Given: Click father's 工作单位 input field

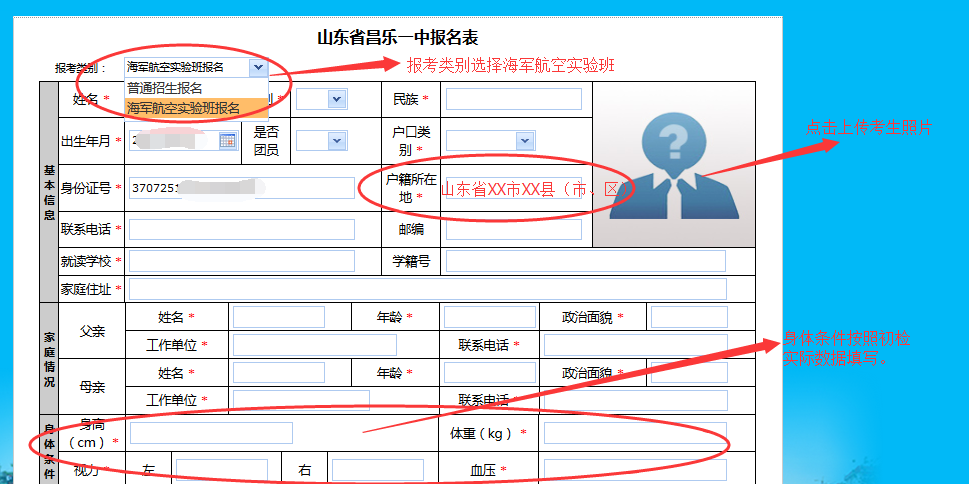Looking at the screenshot, I should 314,345.
